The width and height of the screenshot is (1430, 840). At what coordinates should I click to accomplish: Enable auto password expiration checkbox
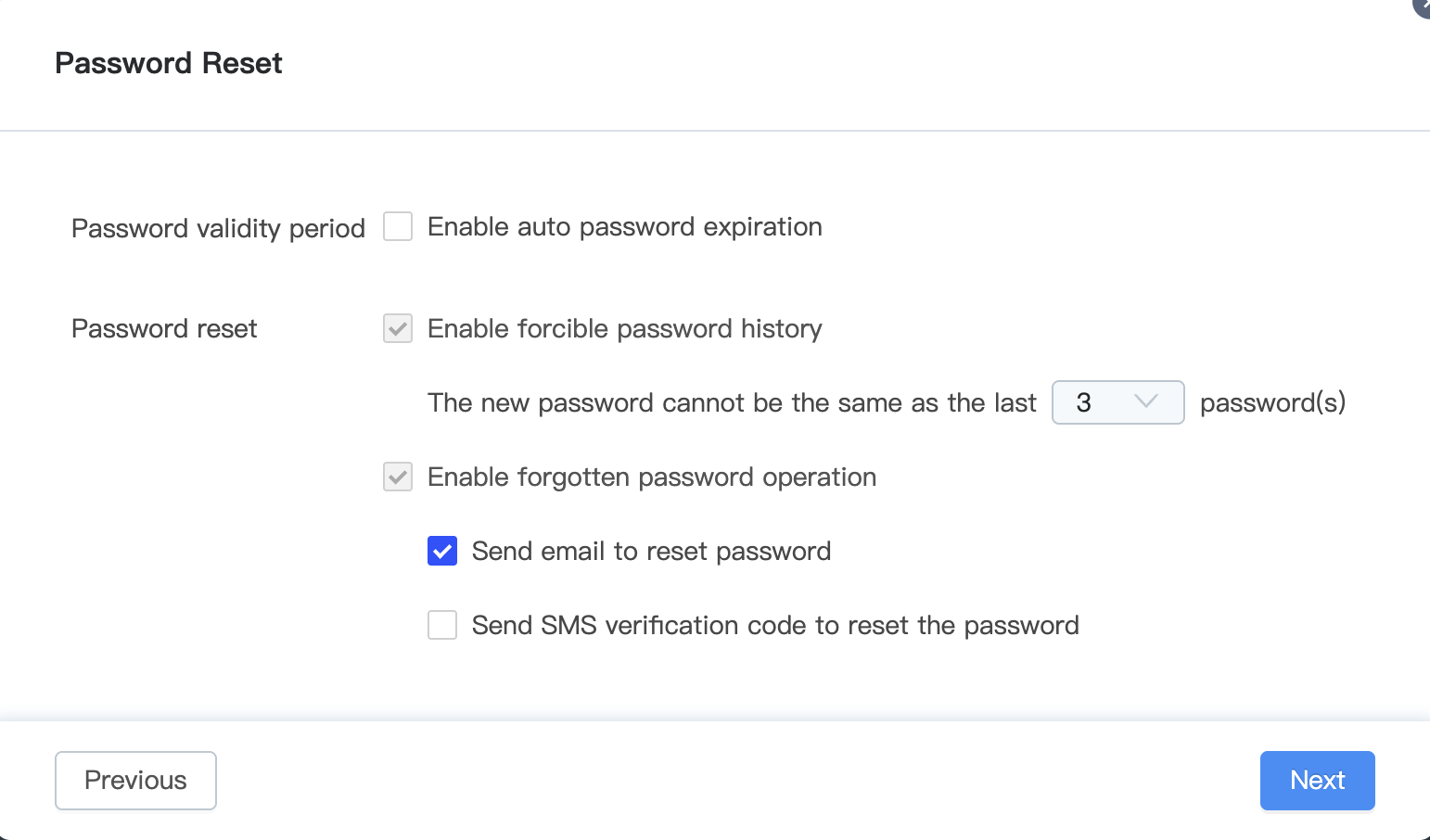tap(398, 226)
